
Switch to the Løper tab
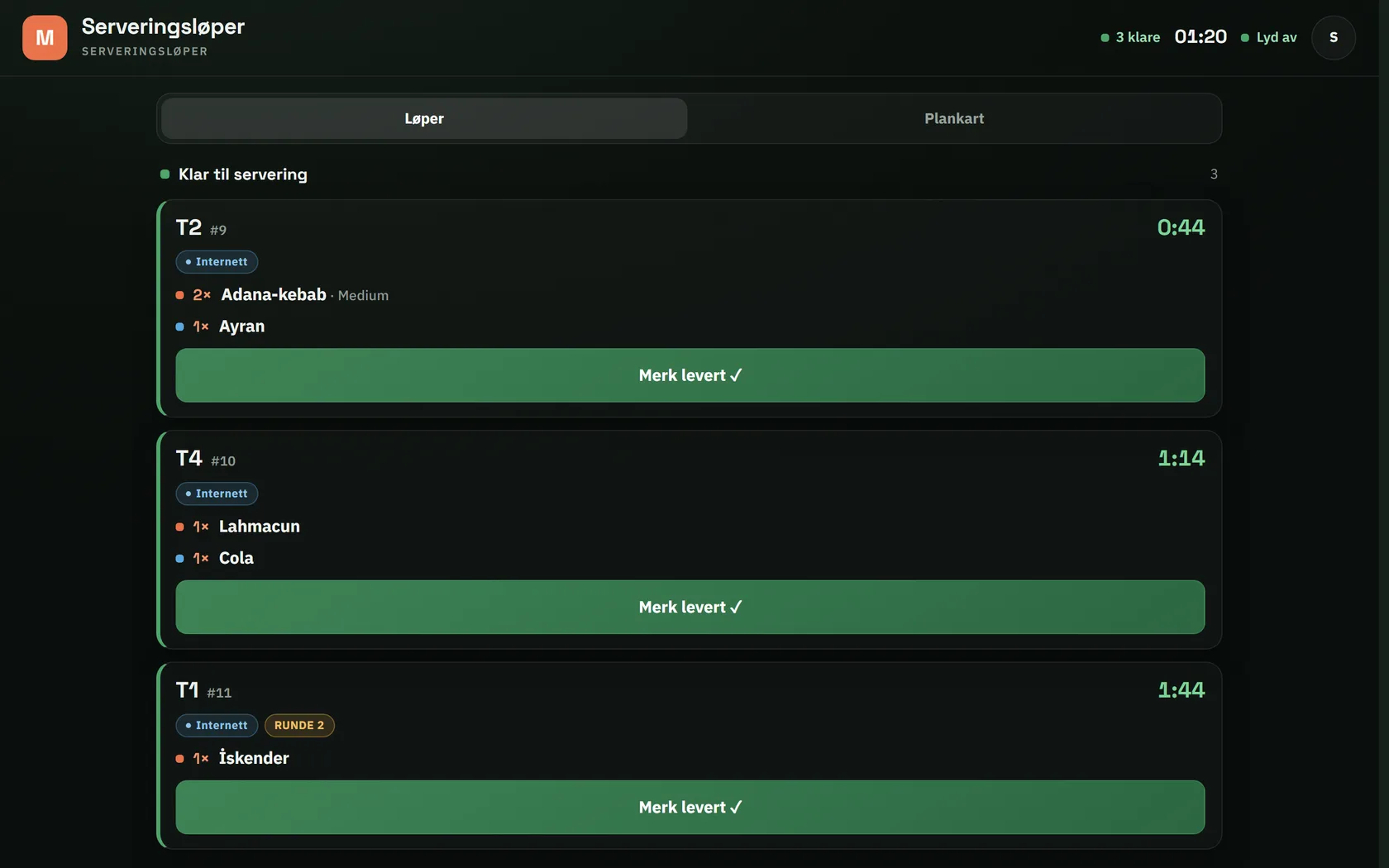coord(424,118)
